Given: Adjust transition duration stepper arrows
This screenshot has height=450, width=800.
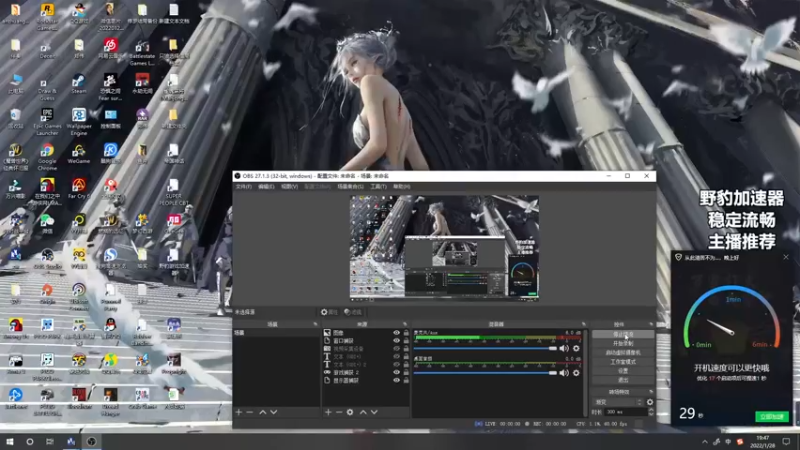Looking at the screenshot, I should 649,411.
